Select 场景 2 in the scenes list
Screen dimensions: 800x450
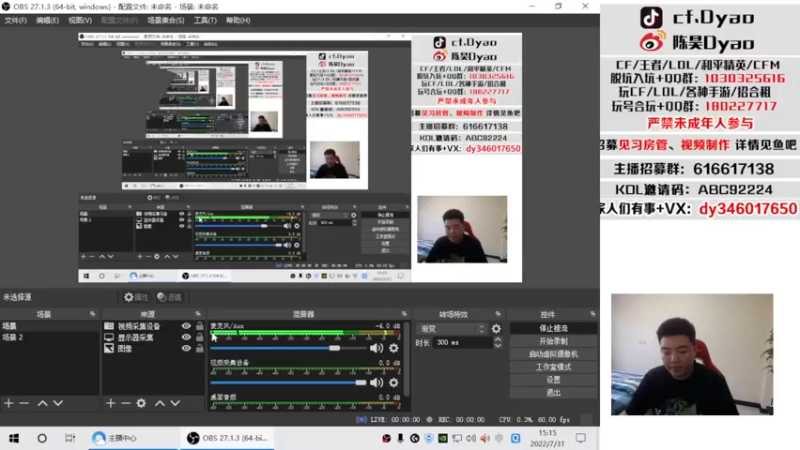point(50,337)
